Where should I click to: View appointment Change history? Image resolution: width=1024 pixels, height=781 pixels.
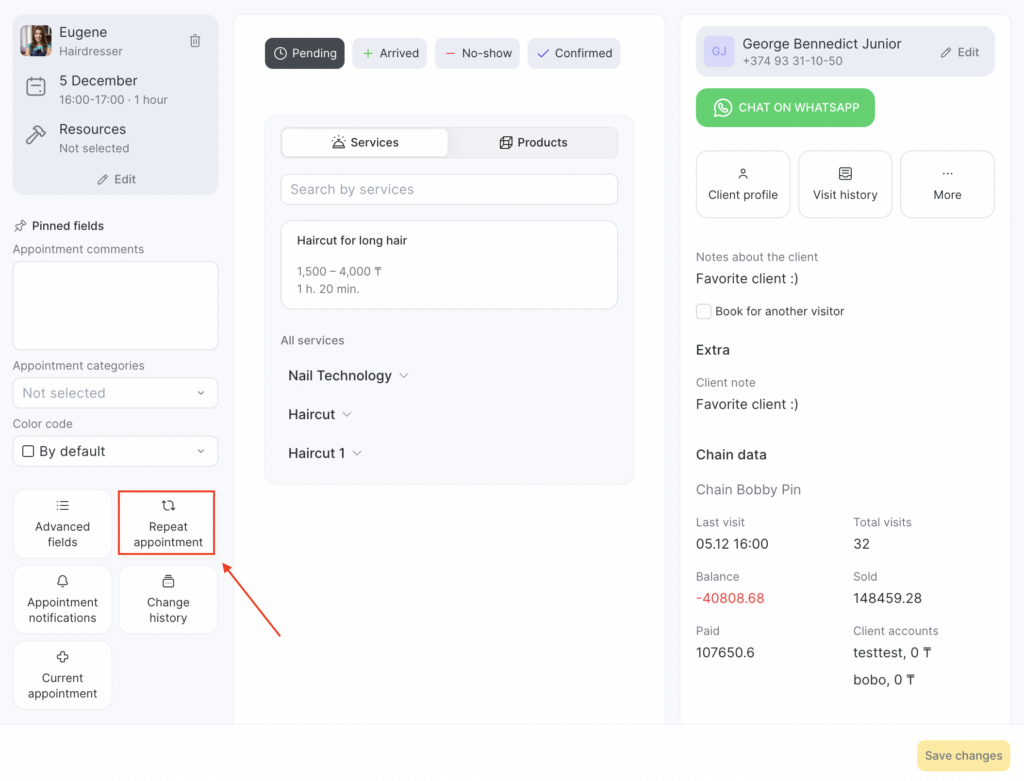click(168, 600)
